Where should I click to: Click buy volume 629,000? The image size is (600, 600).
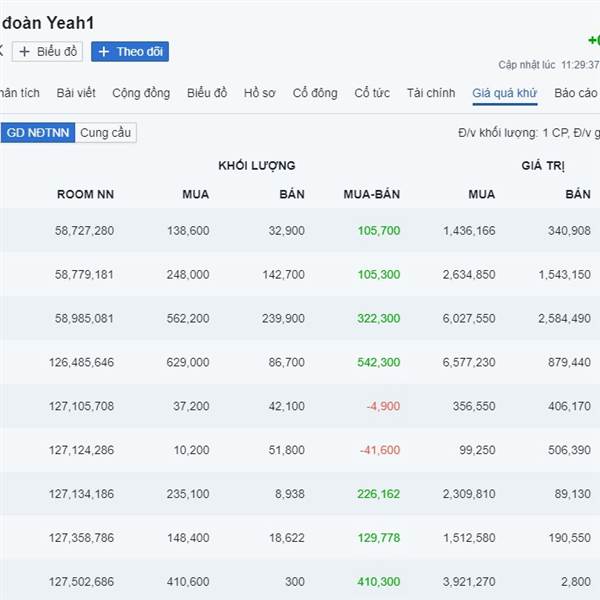click(x=188, y=362)
